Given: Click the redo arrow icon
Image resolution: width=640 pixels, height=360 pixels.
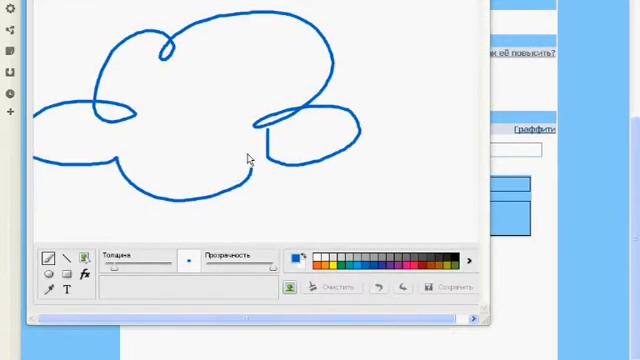Looking at the screenshot, I should pyautogui.click(x=403, y=287).
